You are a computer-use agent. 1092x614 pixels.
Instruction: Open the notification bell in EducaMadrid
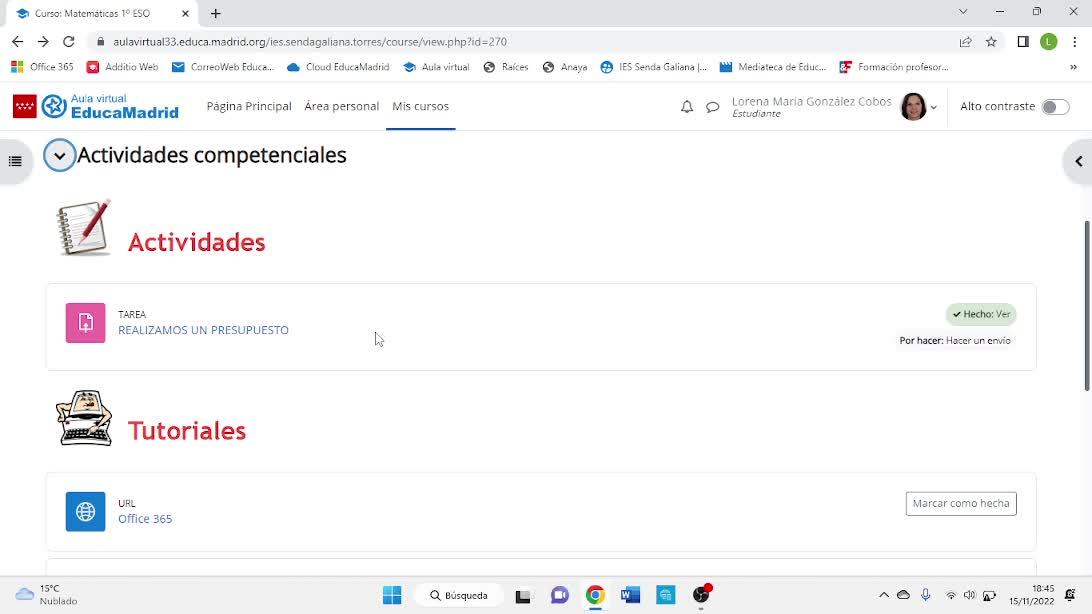coord(687,106)
